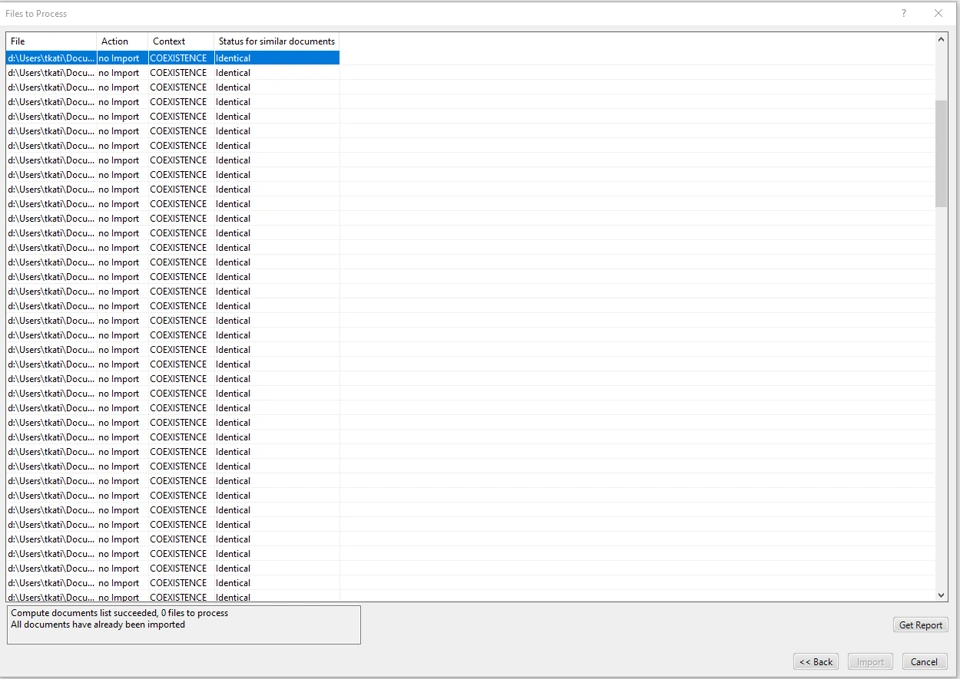Click the highlighted row's no Import cell

click(x=122, y=58)
